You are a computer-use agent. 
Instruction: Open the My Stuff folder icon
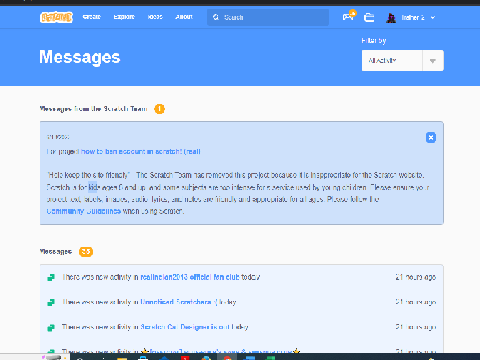369,17
